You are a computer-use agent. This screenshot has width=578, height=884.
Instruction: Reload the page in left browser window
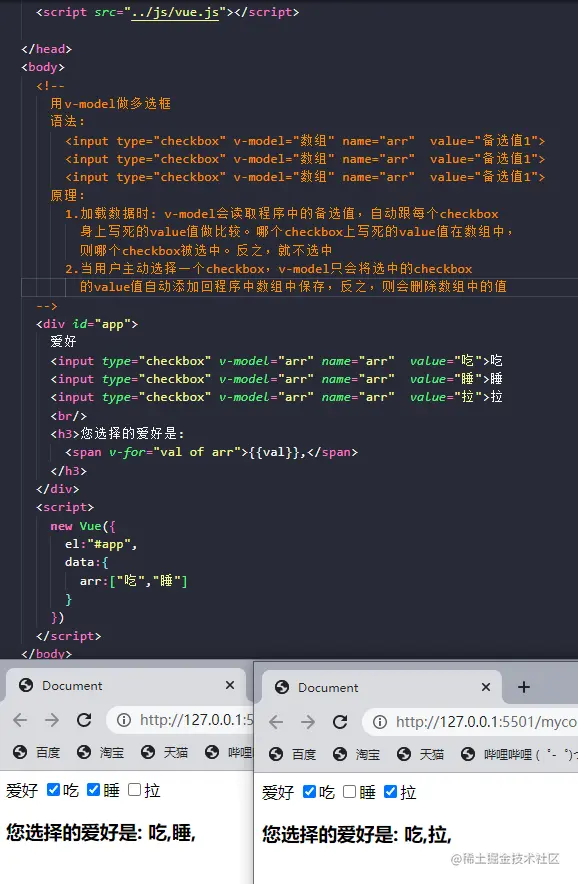(x=84, y=720)
